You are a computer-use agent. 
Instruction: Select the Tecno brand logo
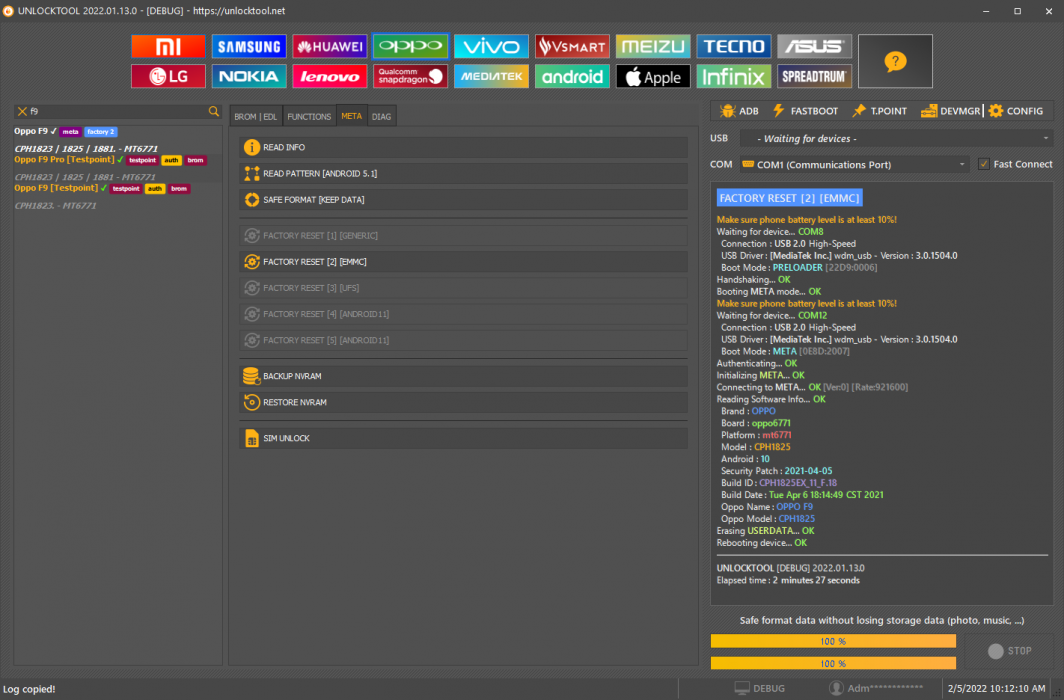(734, 47)
